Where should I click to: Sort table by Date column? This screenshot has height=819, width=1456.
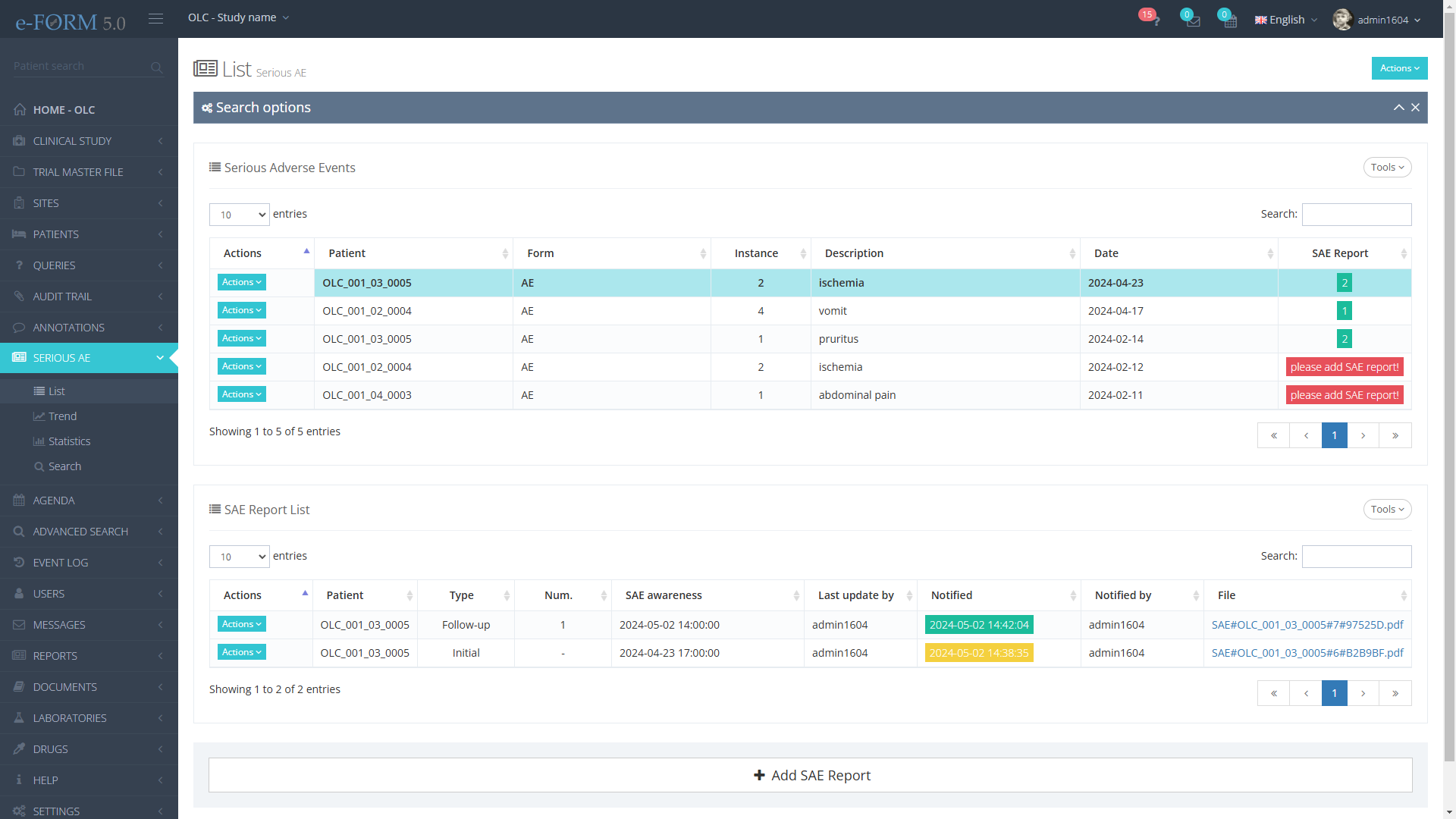click(x=1178, y=253)
